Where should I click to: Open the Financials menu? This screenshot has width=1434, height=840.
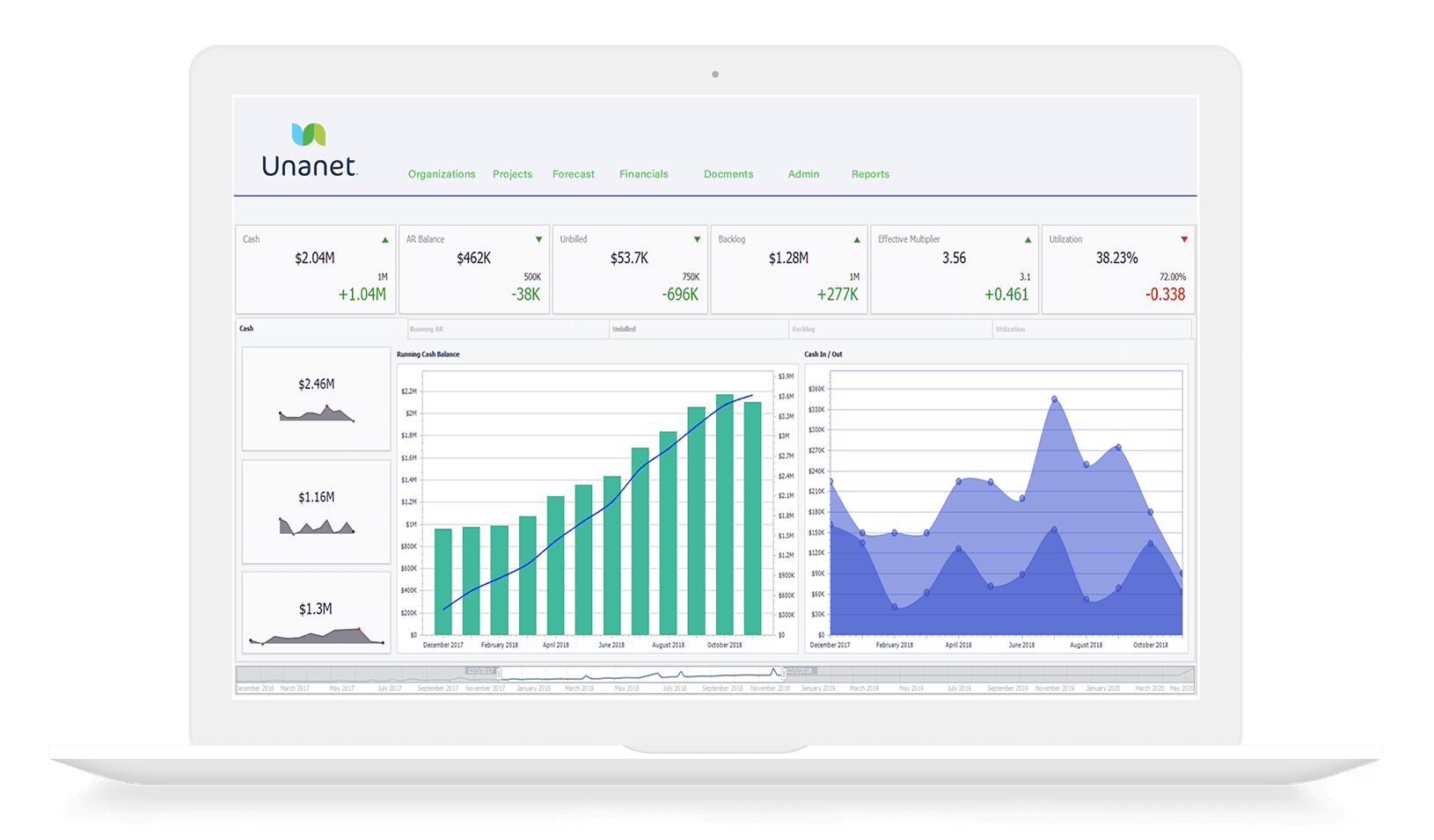click(x=644, y=174)
